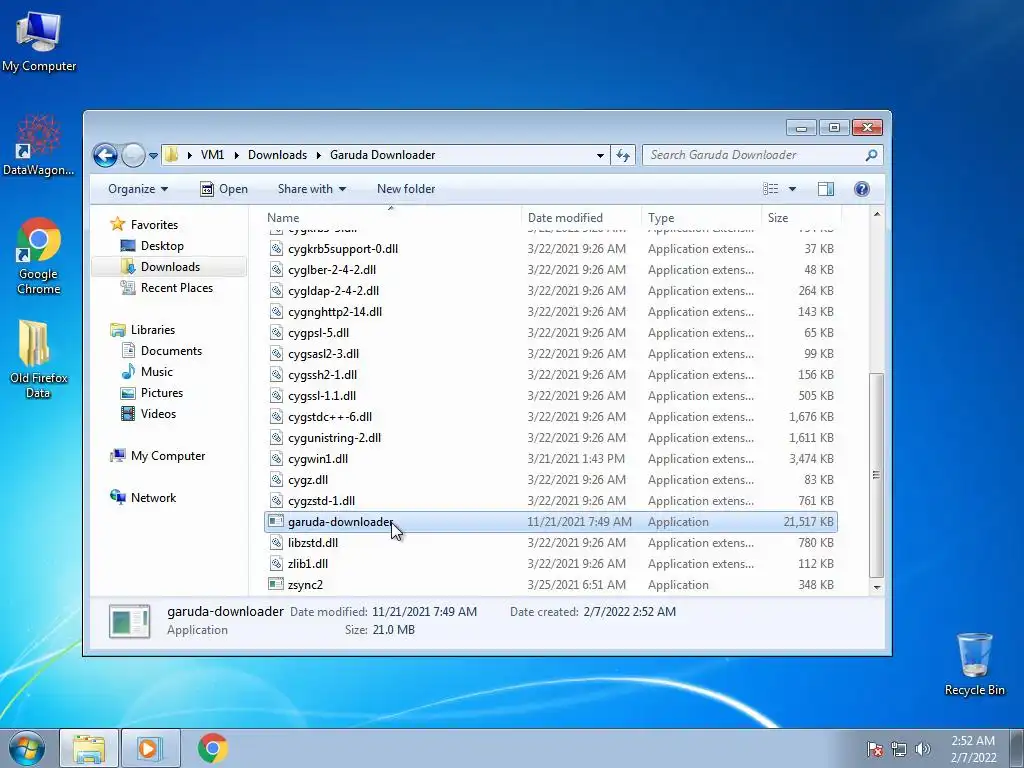Select file cygkrb5support-0.dll
The width and height of the screenshot is (1024, 768).
click(x=342, y=249)
